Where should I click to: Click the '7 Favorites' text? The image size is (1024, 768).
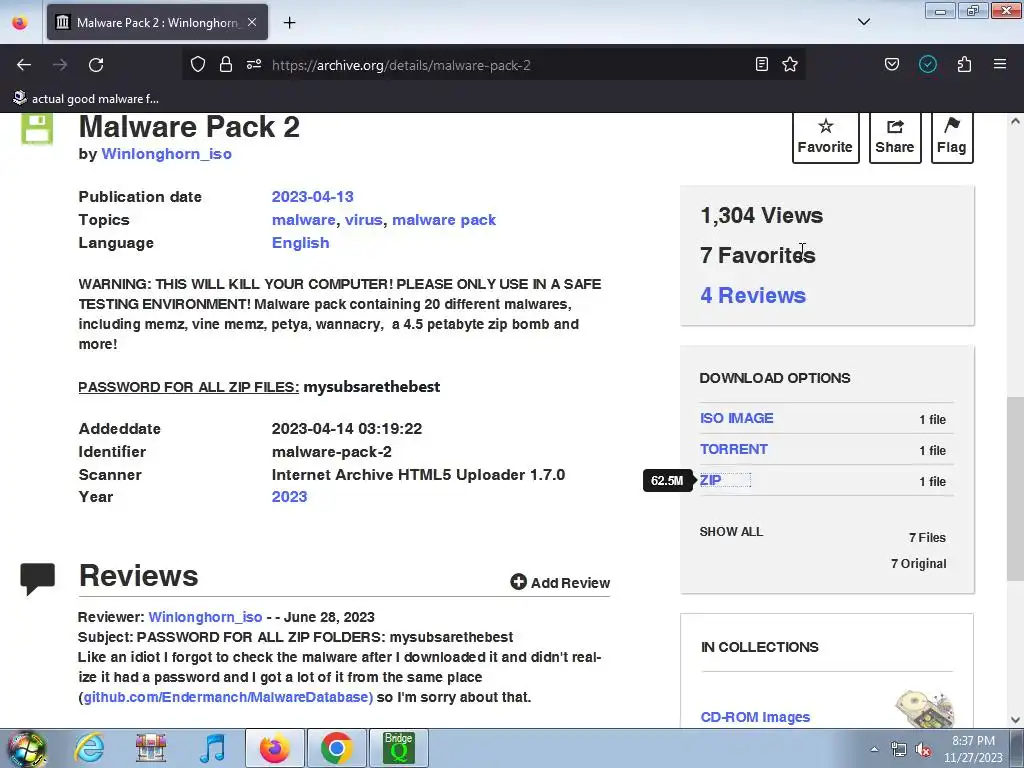click(x=758, y=255)
